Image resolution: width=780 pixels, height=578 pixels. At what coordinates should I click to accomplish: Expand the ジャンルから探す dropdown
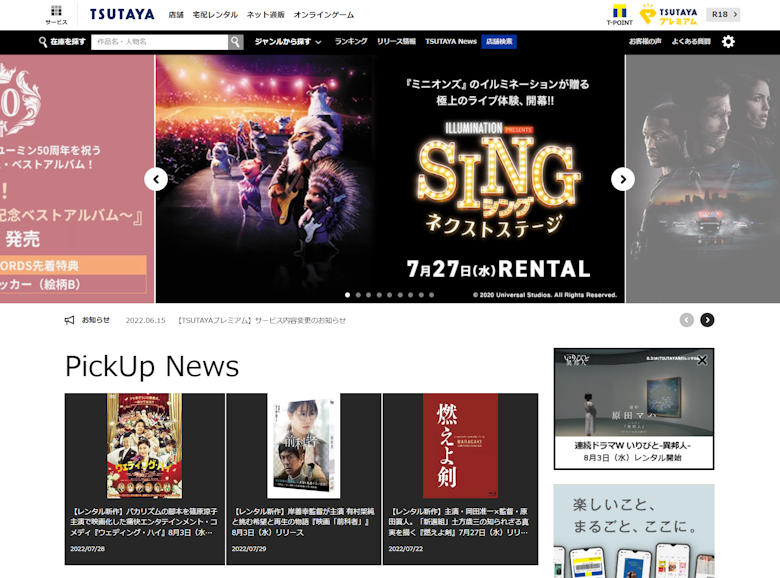pyautogui.click(x=288, y=42)
